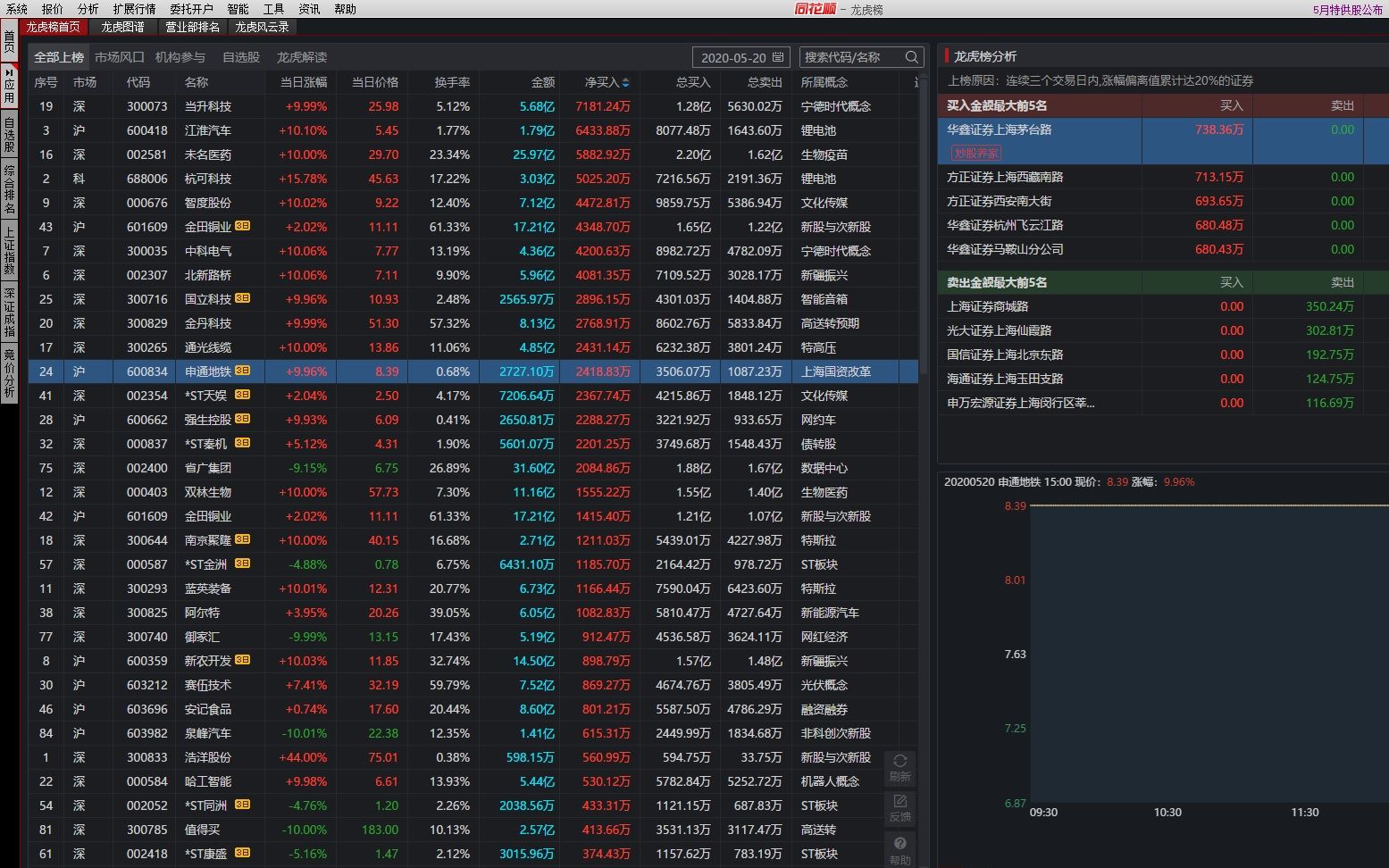Open the 资讯 menu
1389x868 pixels.
click(x=309, y=9)
